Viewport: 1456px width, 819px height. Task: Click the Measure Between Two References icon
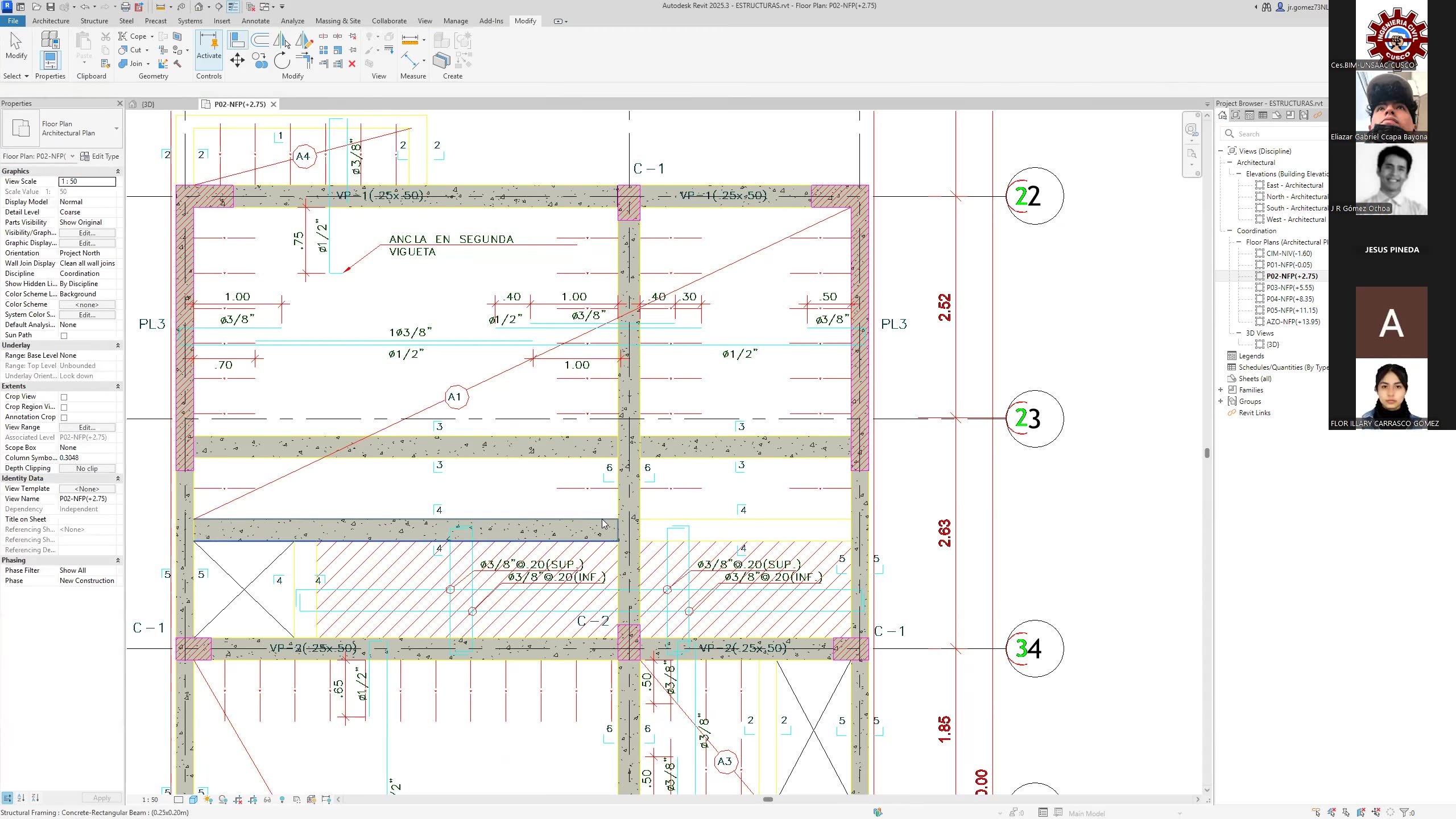tap(410, 40)
